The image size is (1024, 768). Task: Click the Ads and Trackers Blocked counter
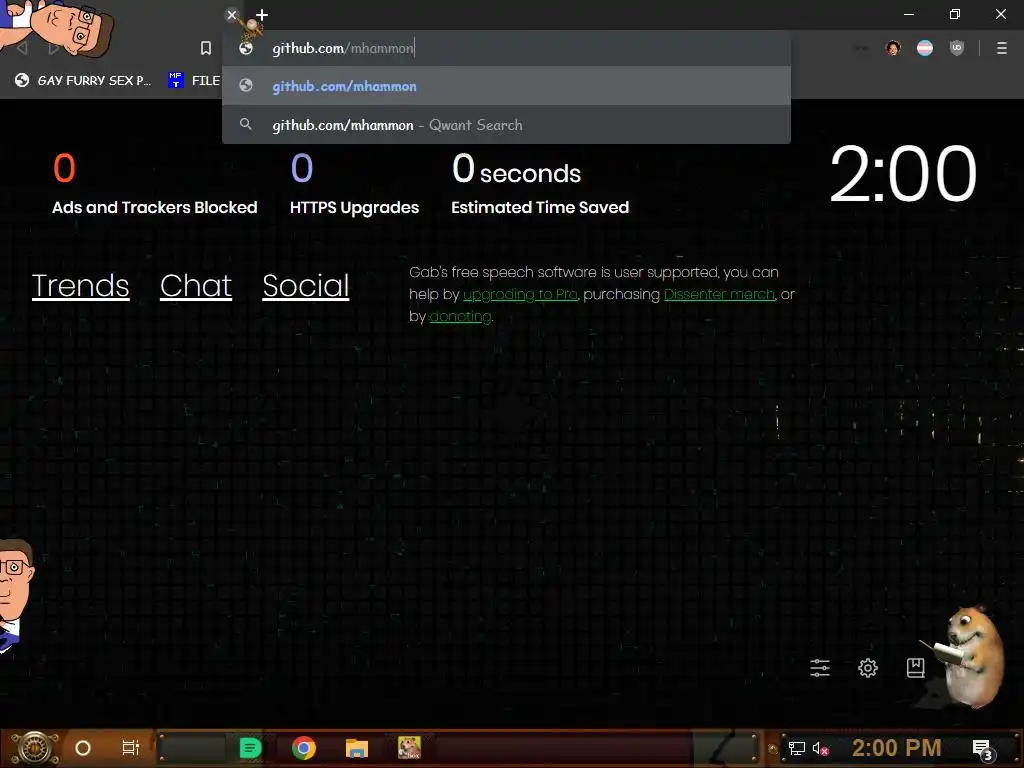(x=154, y=184)
